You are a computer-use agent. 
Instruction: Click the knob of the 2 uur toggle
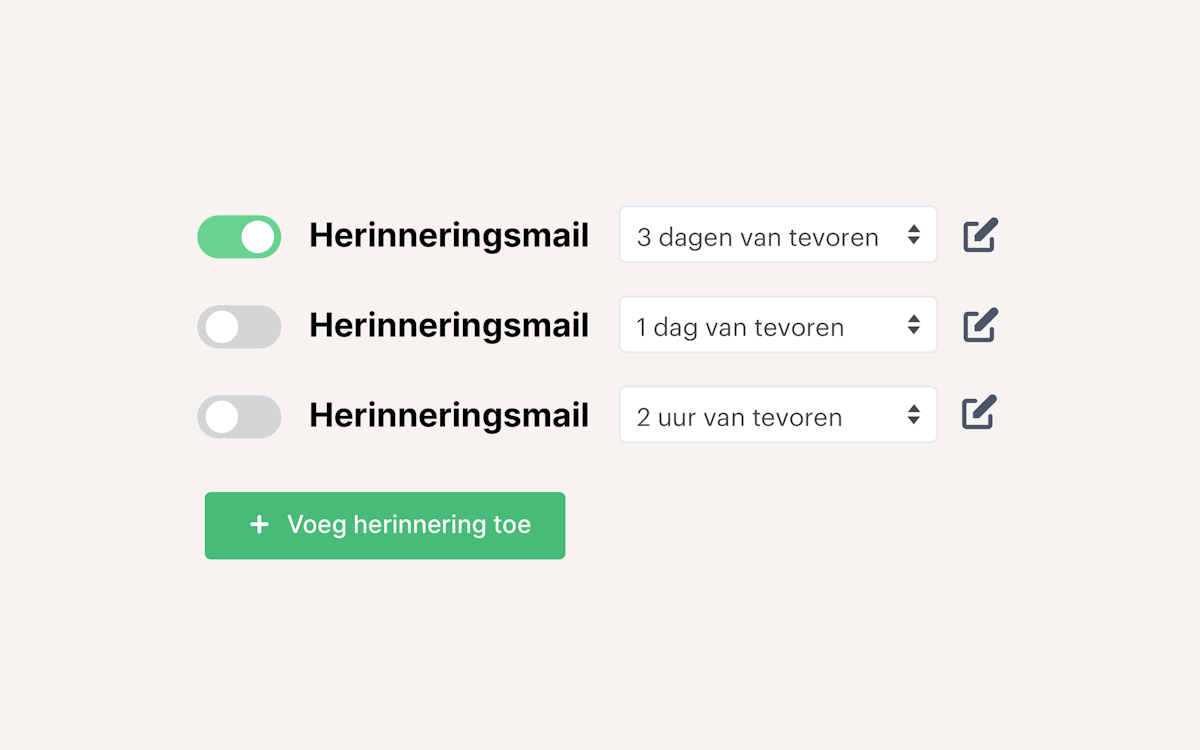pos(222,417)
